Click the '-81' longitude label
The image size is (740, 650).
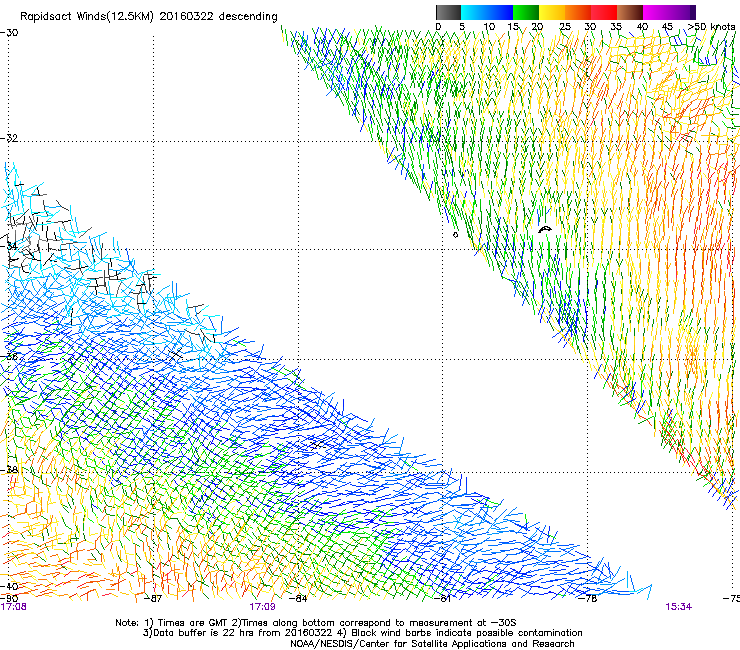pos(443,599)
